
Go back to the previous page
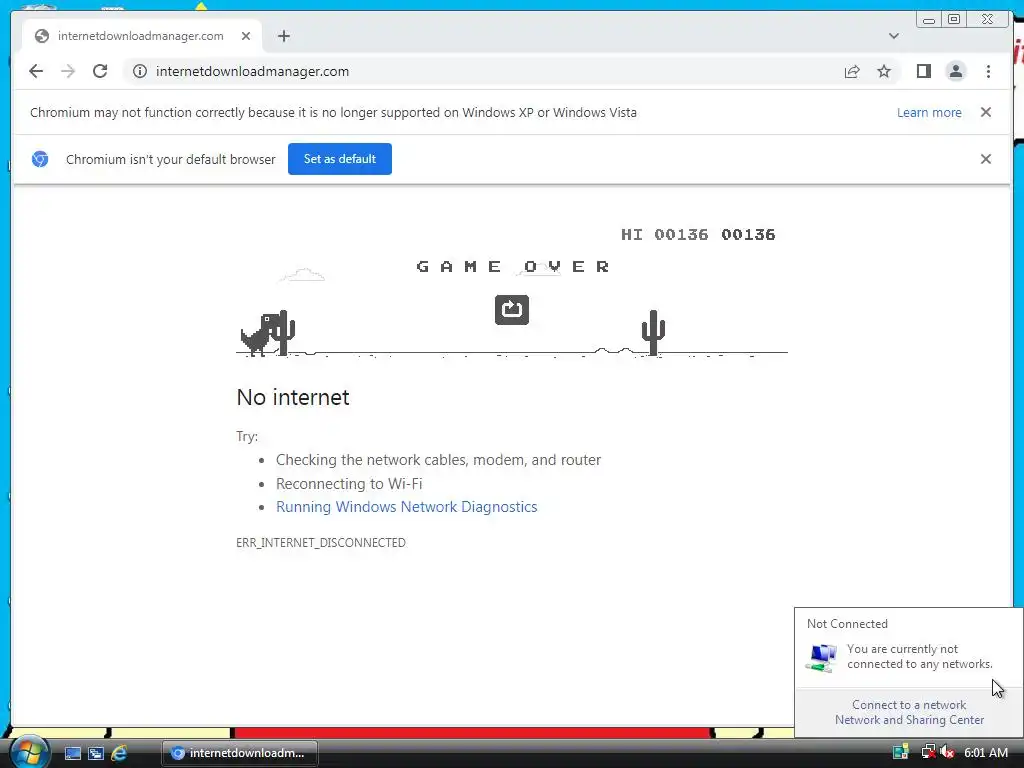(x=36, y=71)
